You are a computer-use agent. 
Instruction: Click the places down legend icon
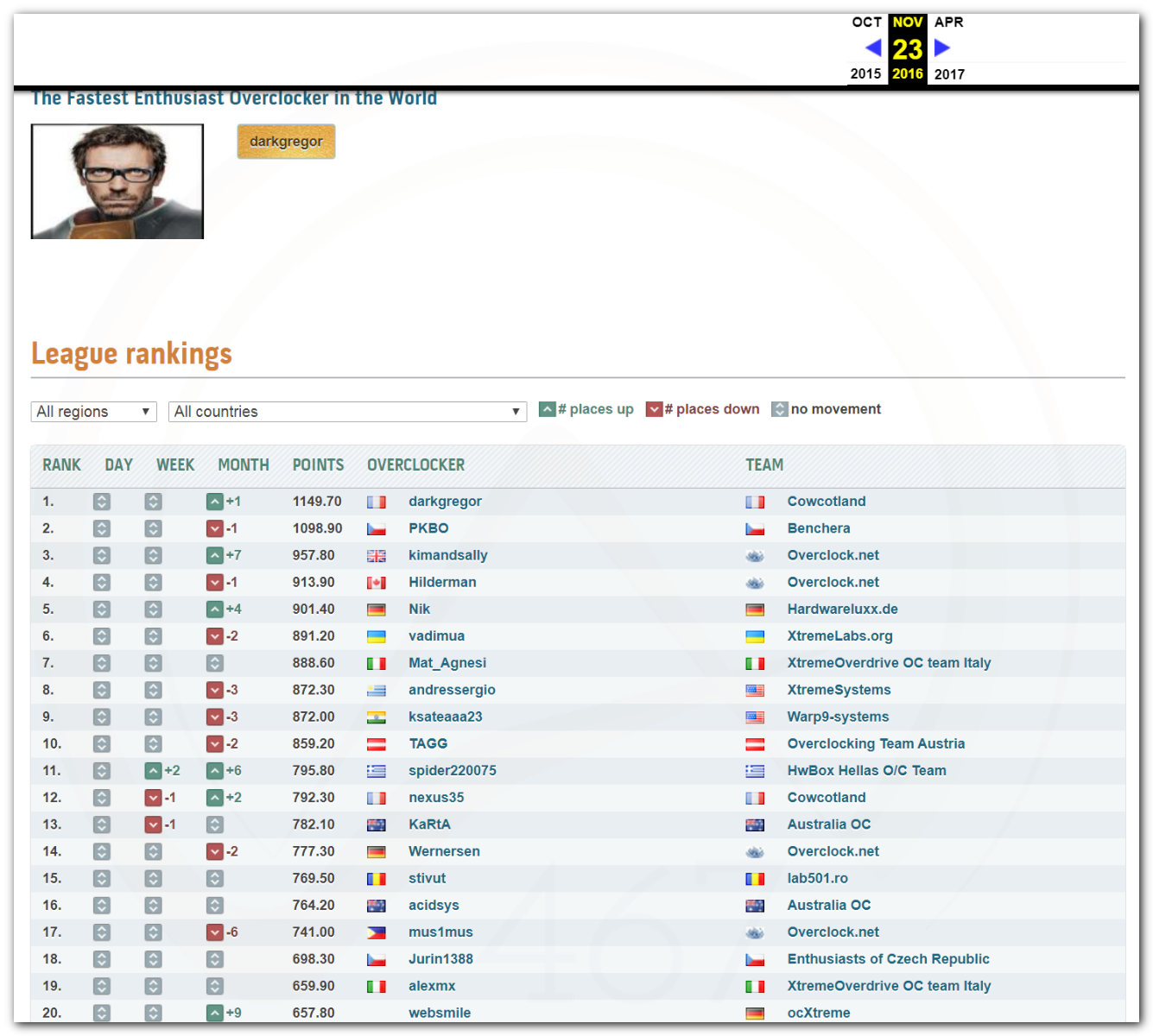click(x=654, y=409)
